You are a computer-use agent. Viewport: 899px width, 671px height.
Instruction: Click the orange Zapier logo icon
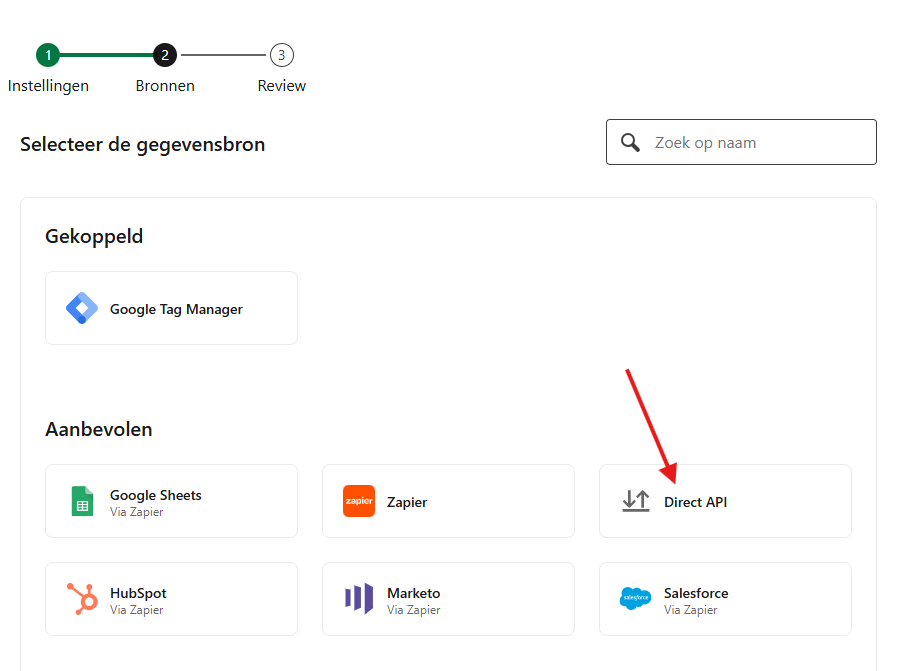point(359,501)
